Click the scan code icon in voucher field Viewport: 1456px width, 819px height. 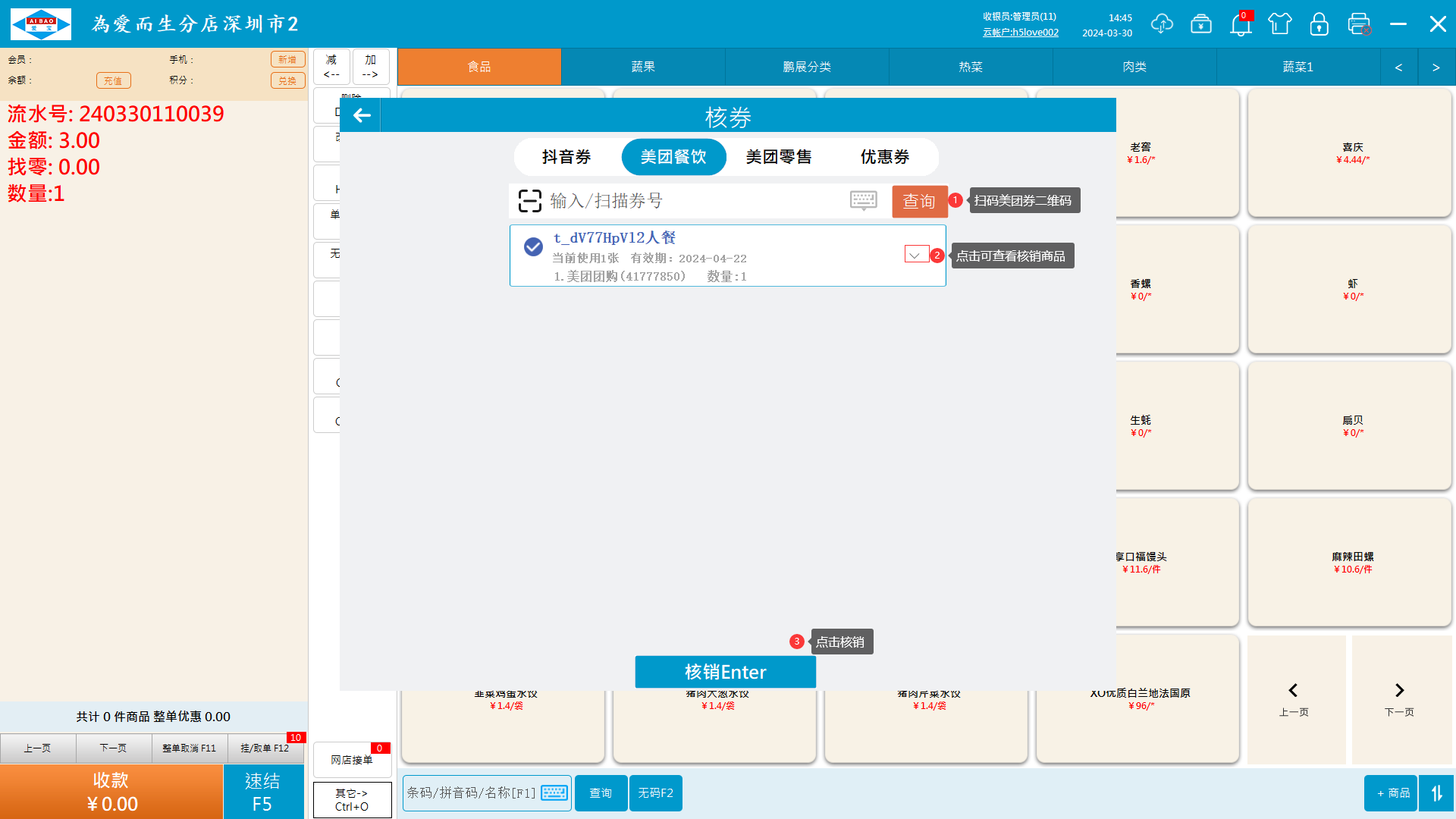[x=530, y=201]
